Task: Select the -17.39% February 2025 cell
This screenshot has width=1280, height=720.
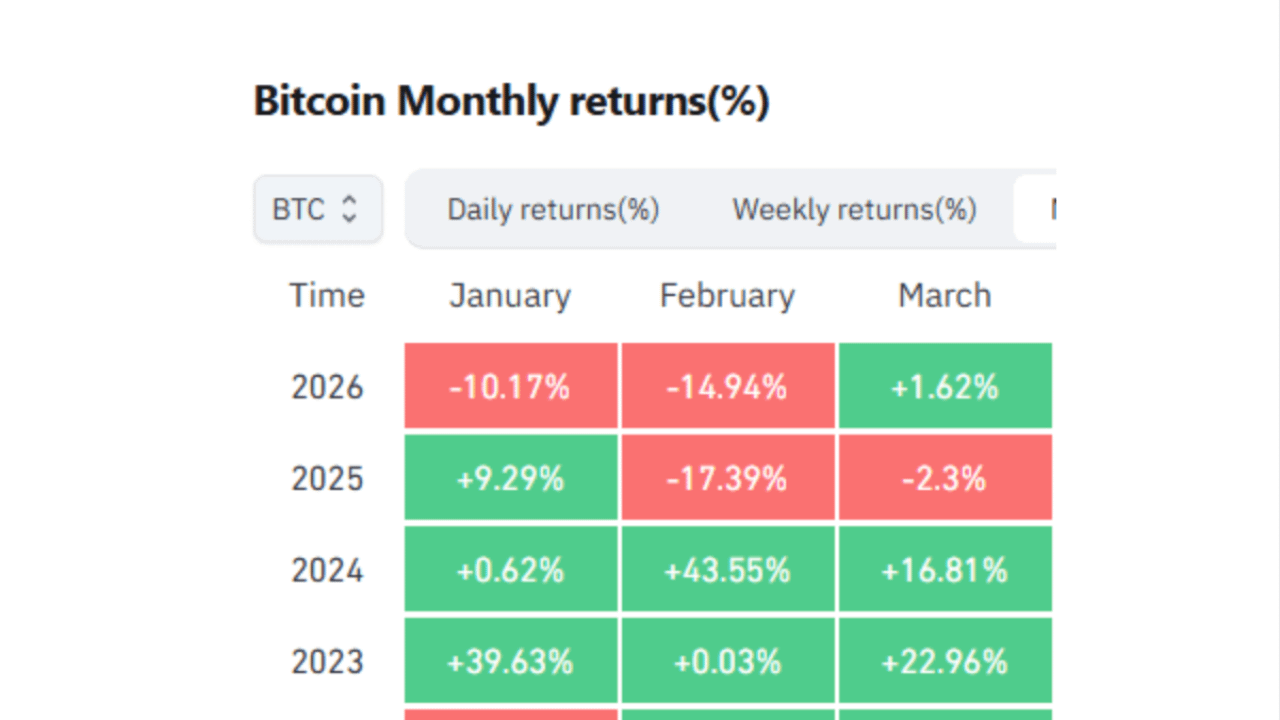Action: click(x=727, y=478)
